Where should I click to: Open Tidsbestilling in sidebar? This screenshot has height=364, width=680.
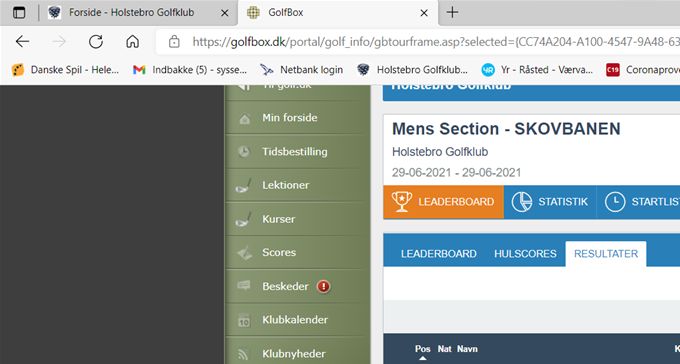click(297, 151)
